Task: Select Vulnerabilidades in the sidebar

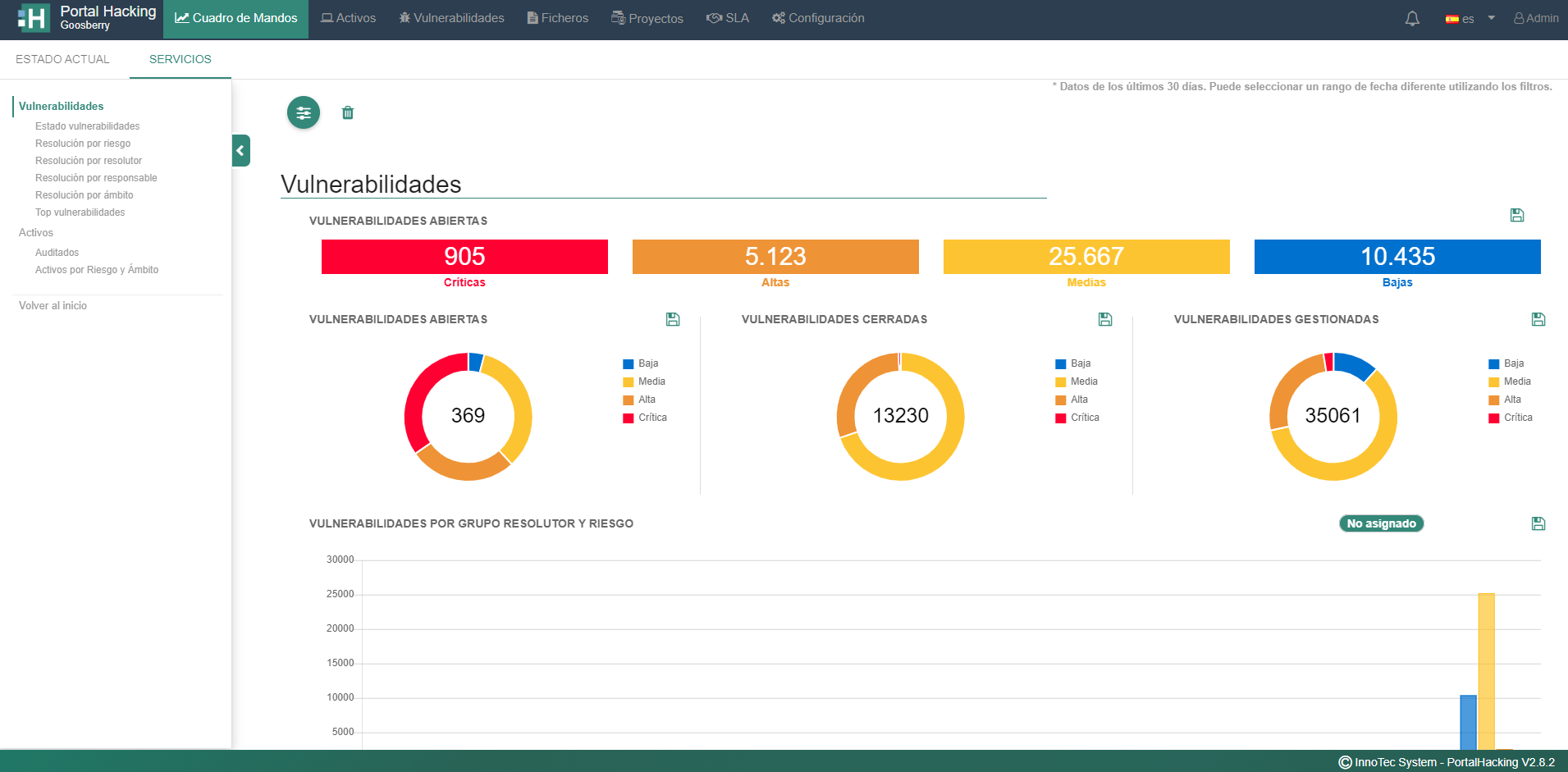Action: tap(62, 106)
